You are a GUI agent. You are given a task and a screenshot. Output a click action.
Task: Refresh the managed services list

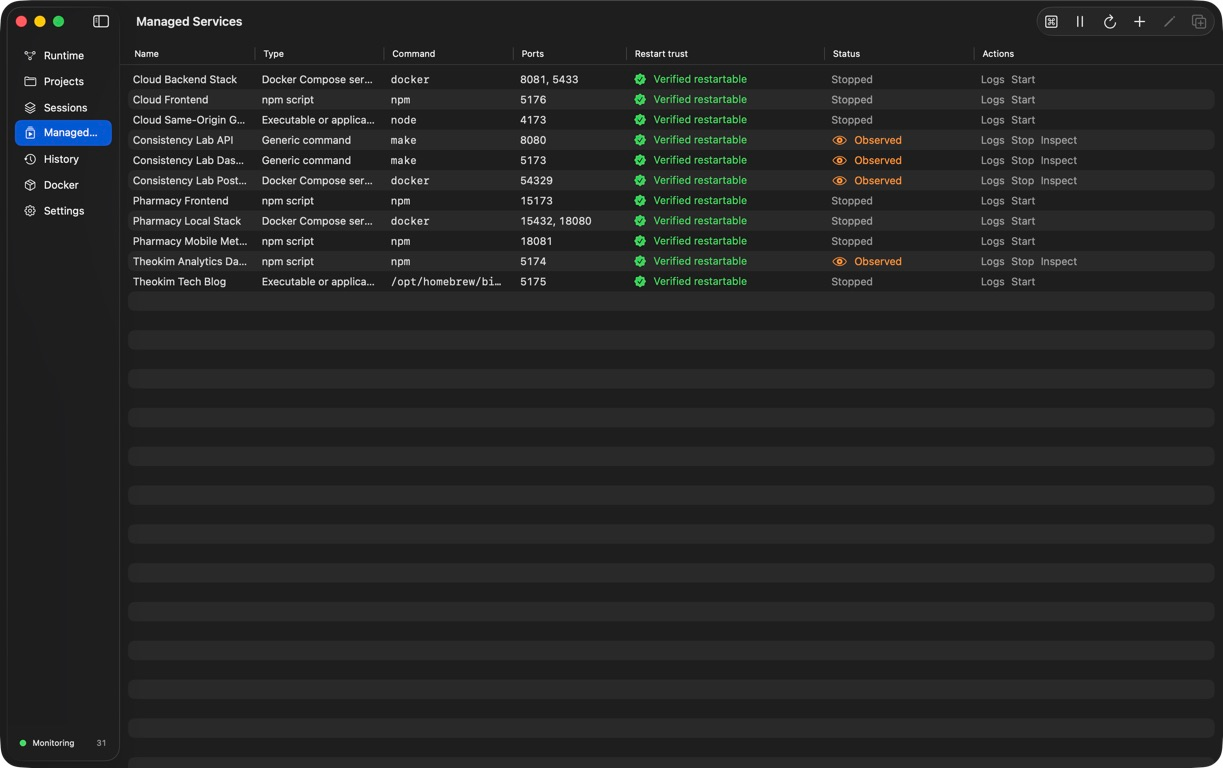(x=1110, y=21)
